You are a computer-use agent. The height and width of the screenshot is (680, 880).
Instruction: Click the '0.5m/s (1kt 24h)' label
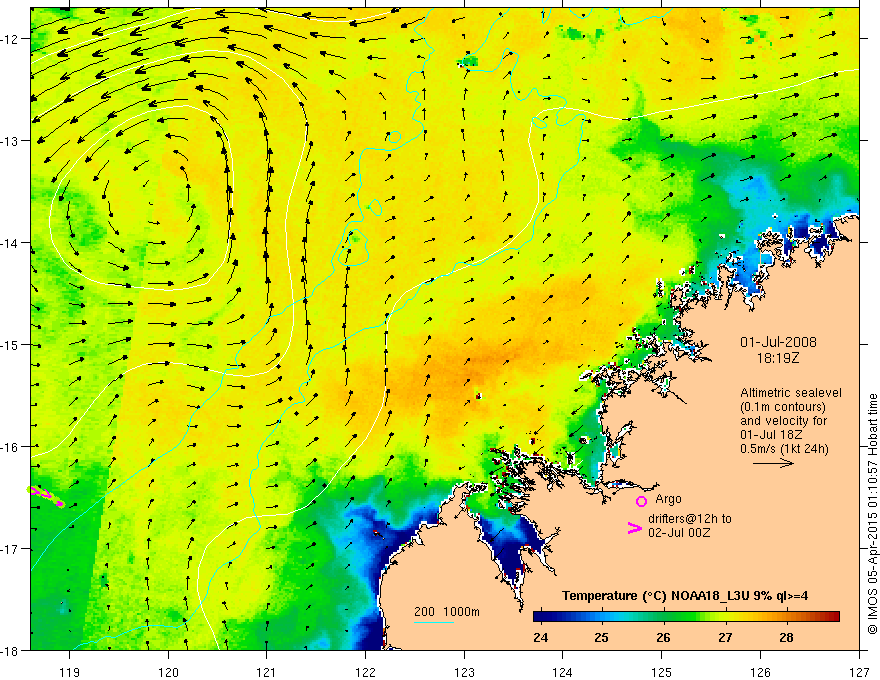pyautogui.click(x=784, y=449)
